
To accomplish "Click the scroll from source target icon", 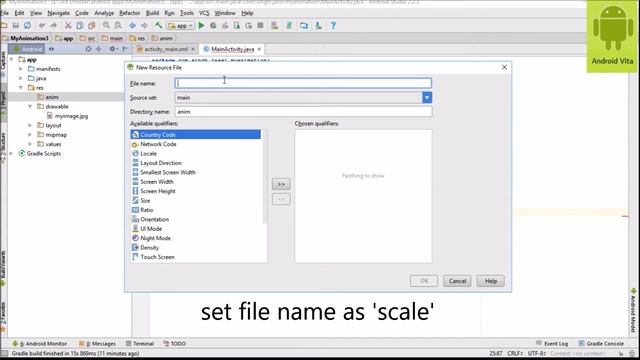I will click(88, 49).
